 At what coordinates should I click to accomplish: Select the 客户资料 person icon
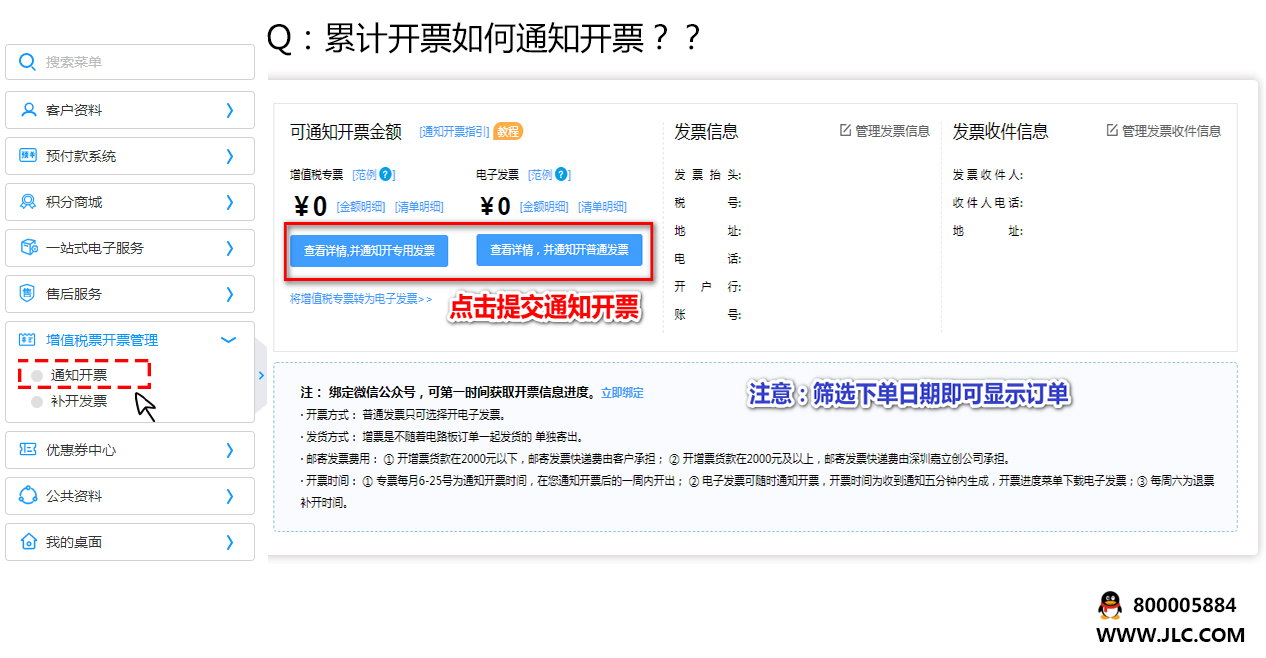tap(28, 109)
